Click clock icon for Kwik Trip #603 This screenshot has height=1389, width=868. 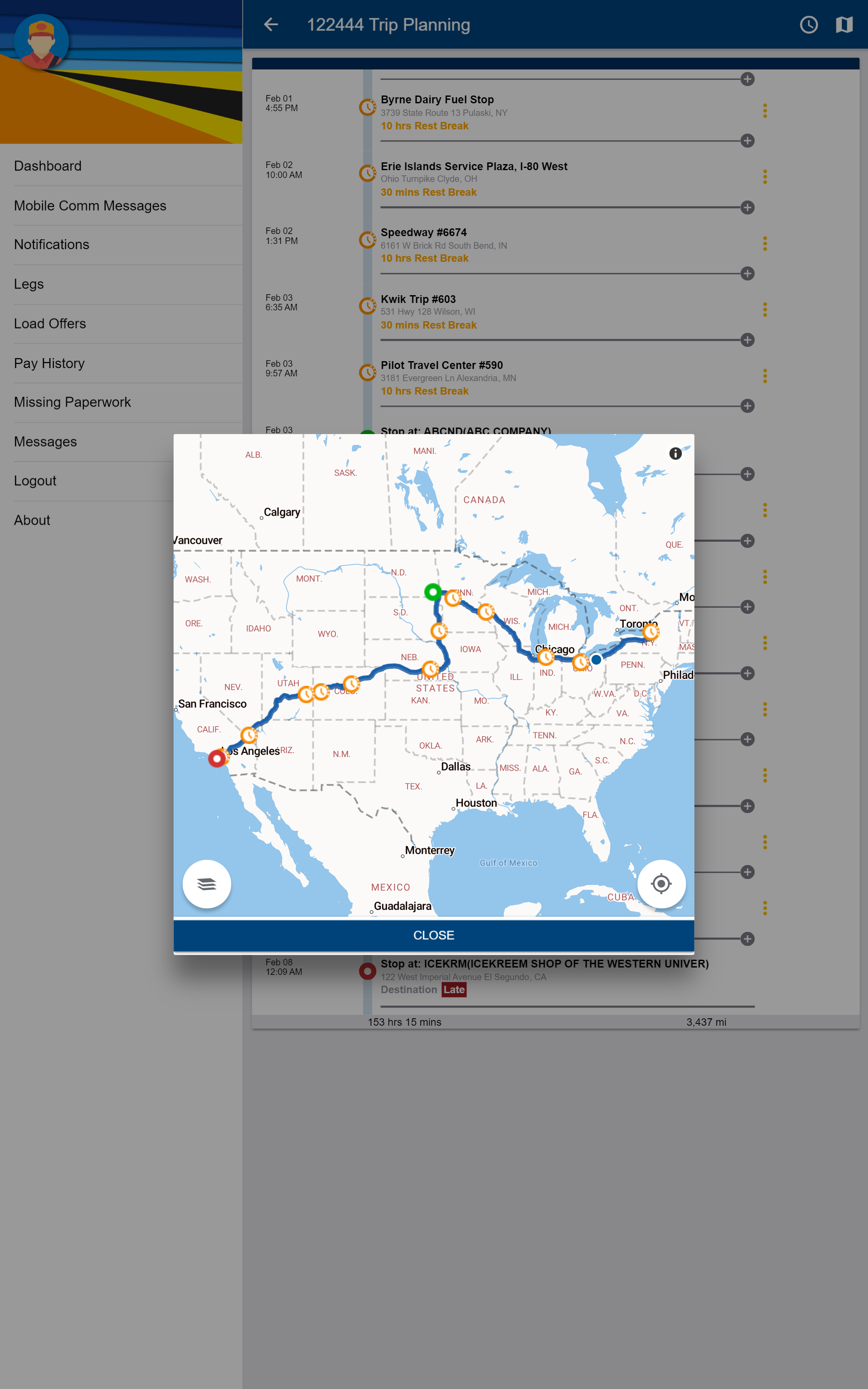(368, 306)
